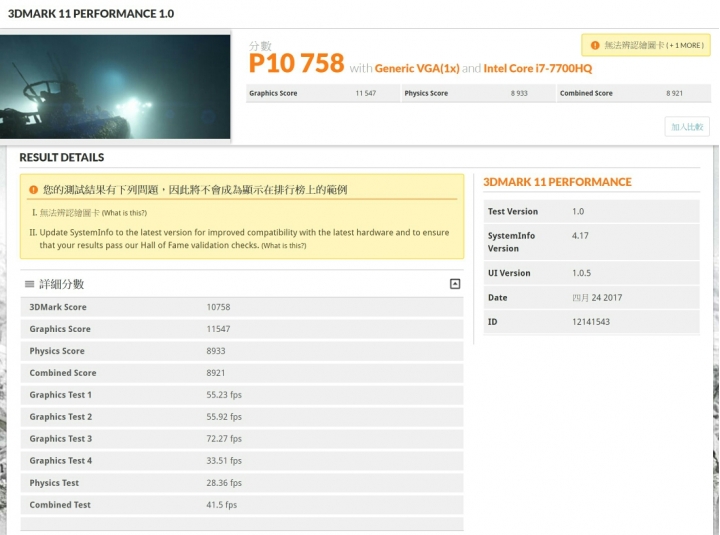Click first 'What is this?' link after 無法辨認繪圖卡
The height and width of the screenshot is (535, 720).
pos(124,213)
